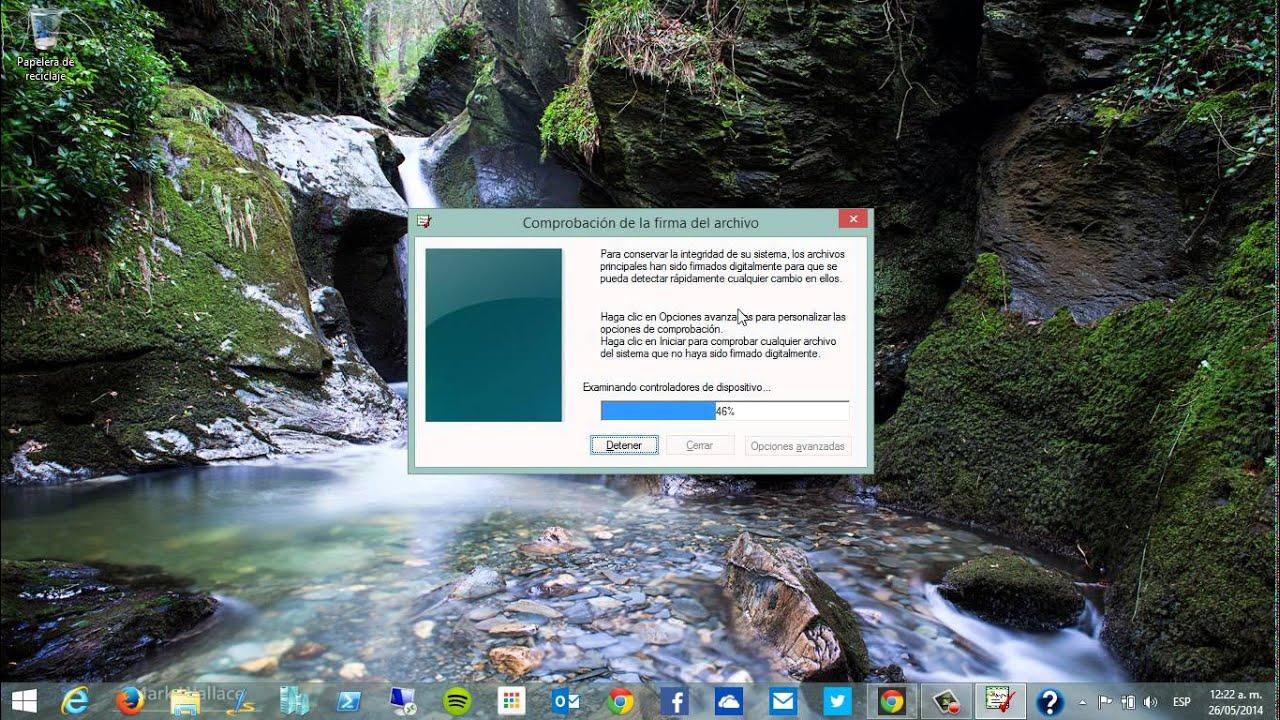Screen dimensions: 1280x720
Task: Expand hidden icons in the system tray
Action: tap(1083, 700)
